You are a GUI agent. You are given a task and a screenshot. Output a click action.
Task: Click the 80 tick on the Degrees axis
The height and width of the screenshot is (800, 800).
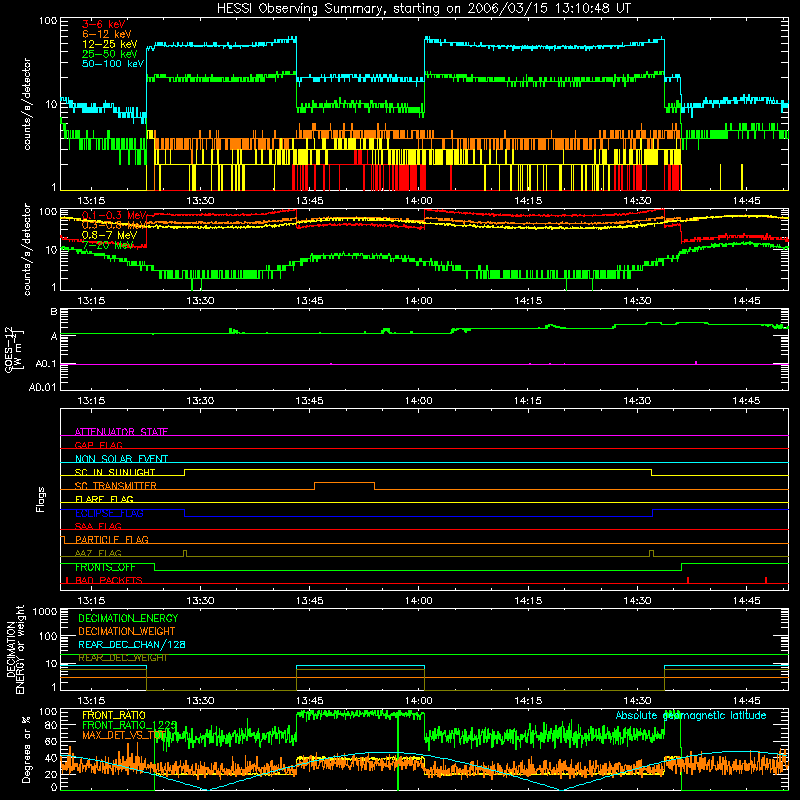[51, 726]
